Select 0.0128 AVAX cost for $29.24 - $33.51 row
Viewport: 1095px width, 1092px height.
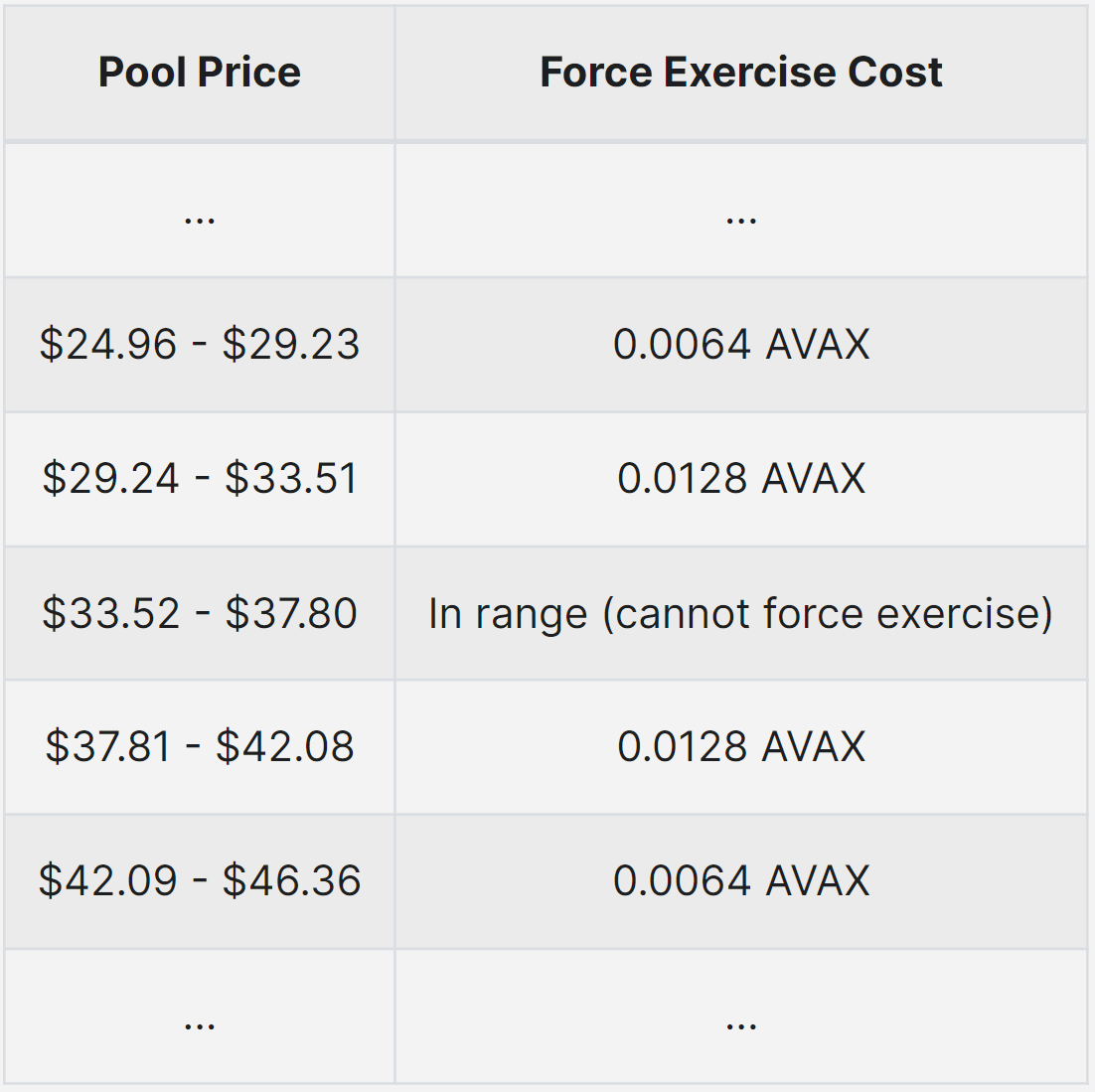[741, 479]
